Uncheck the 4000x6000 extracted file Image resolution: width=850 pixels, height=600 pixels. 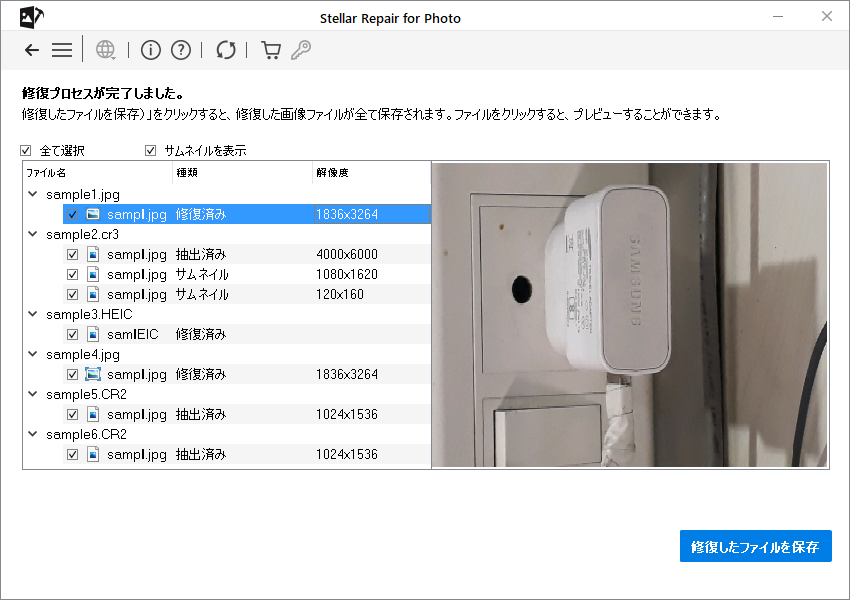coord(72,254)
